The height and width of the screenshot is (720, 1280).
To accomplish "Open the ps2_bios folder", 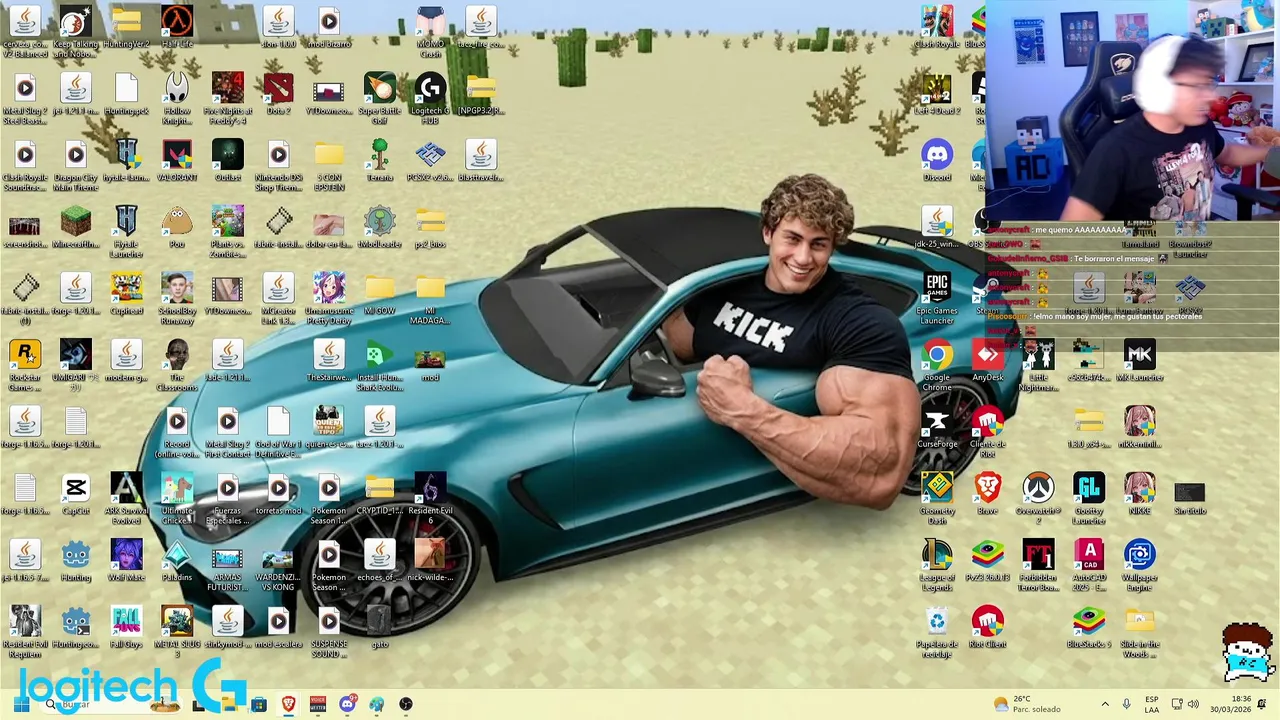I will click(430, 222).
